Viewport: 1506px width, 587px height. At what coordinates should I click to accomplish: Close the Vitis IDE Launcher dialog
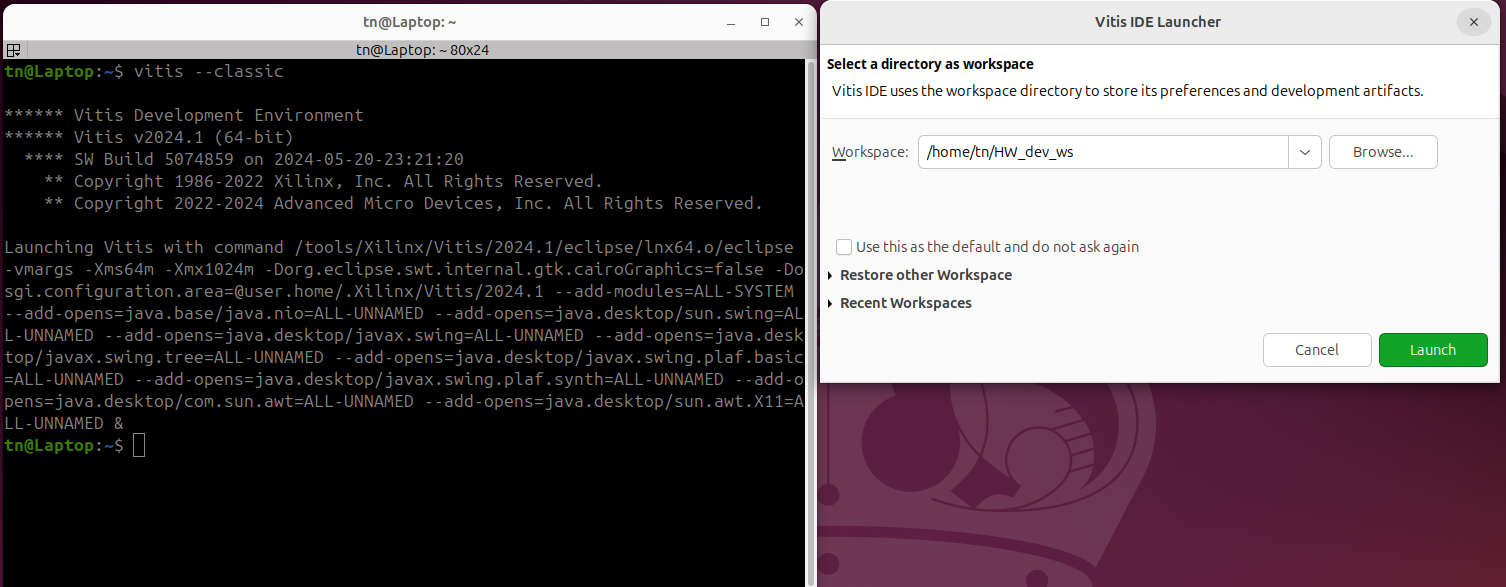[x=1472, y=22]
